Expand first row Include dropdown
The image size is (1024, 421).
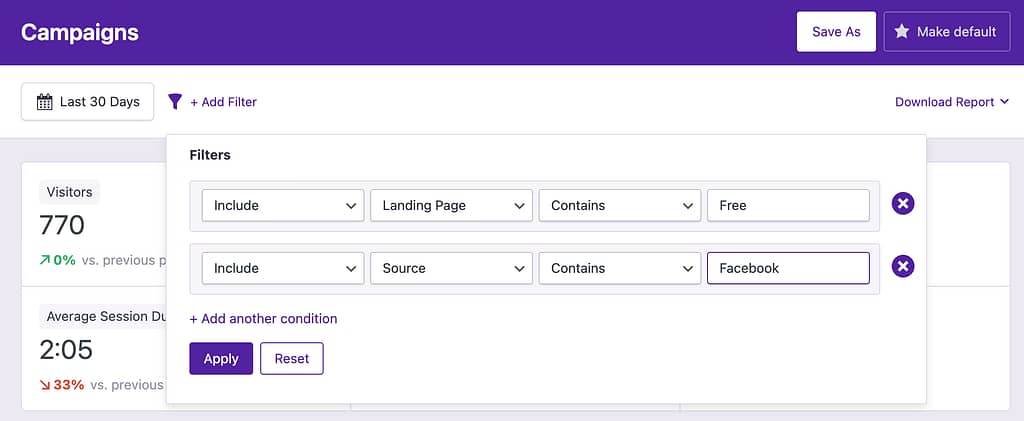[283, 205]
